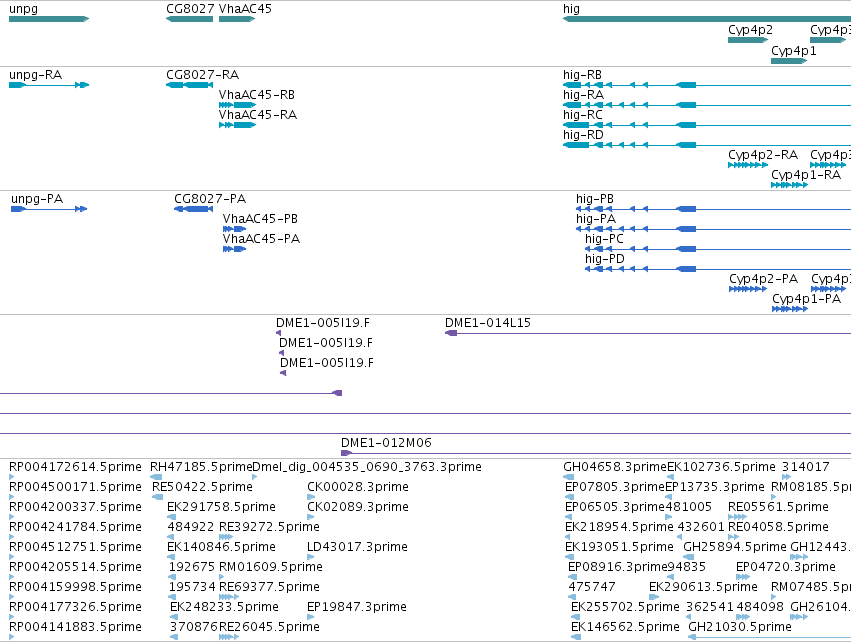Select the EK140846.5prime EST label
851x642 pixels.
(x=221, y=548)
